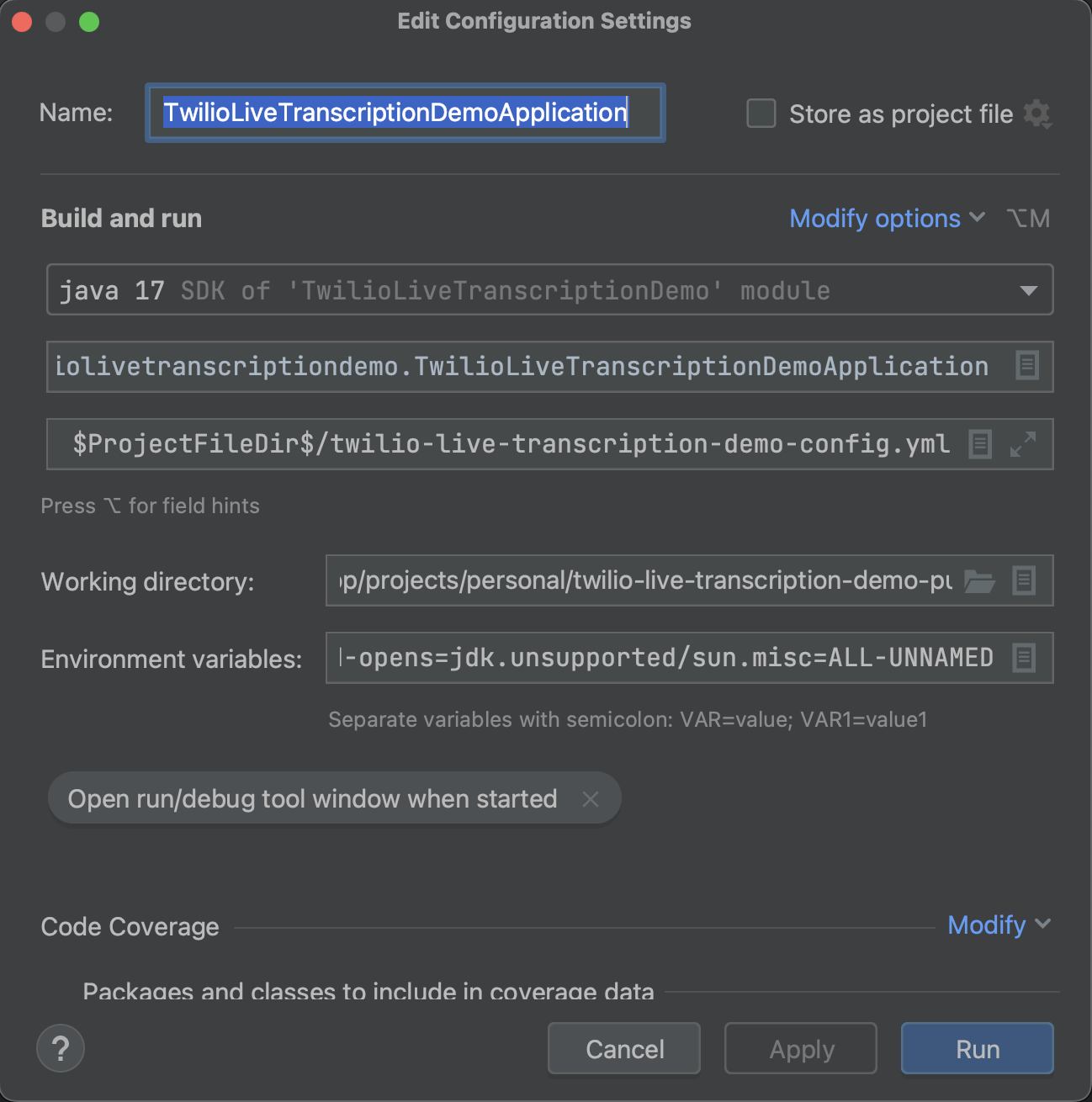
Task: Open Code Coverage Modify dropdown
Action: point(999,925)
